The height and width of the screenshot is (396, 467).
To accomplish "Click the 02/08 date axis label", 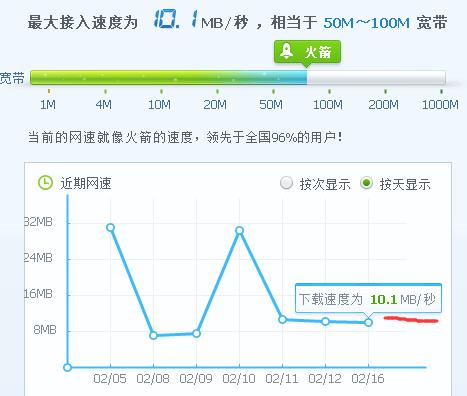I will tap(153, 379).
